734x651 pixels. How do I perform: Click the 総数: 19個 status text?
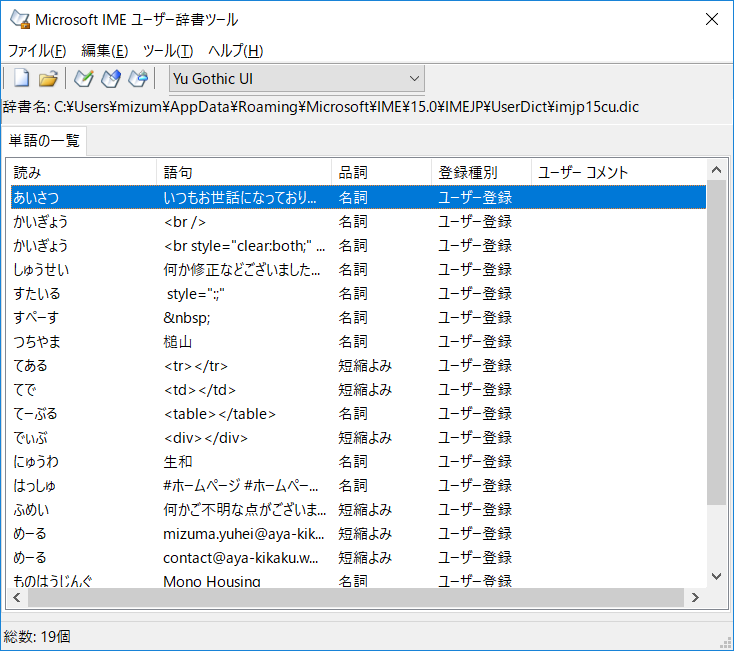pos(37,636)
